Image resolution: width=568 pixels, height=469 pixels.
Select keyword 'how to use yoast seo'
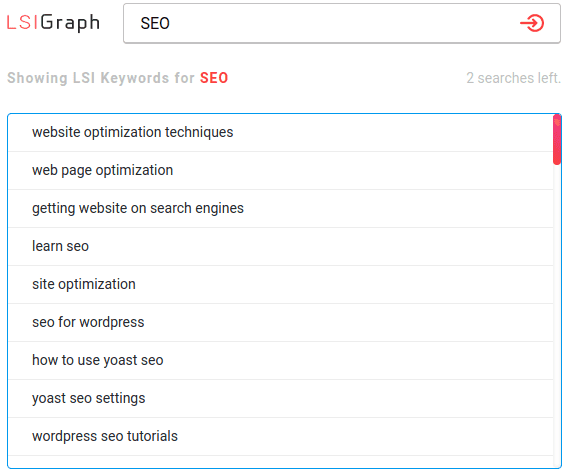[281, 361]
